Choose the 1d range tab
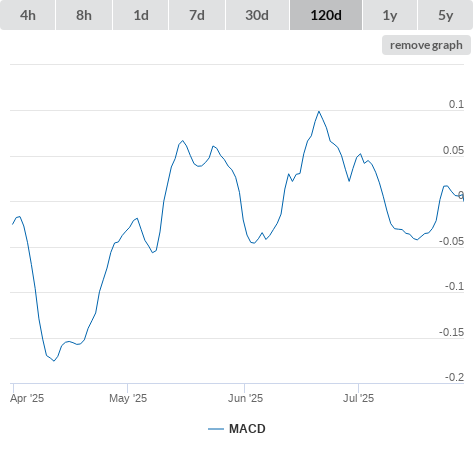 point(141,15)
